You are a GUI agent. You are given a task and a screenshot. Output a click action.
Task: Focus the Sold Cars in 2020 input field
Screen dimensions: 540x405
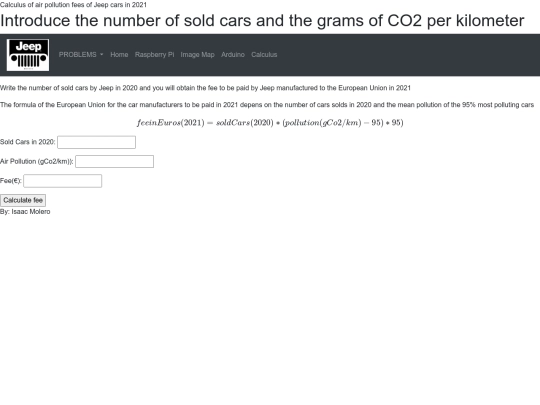tap(96, 142)
